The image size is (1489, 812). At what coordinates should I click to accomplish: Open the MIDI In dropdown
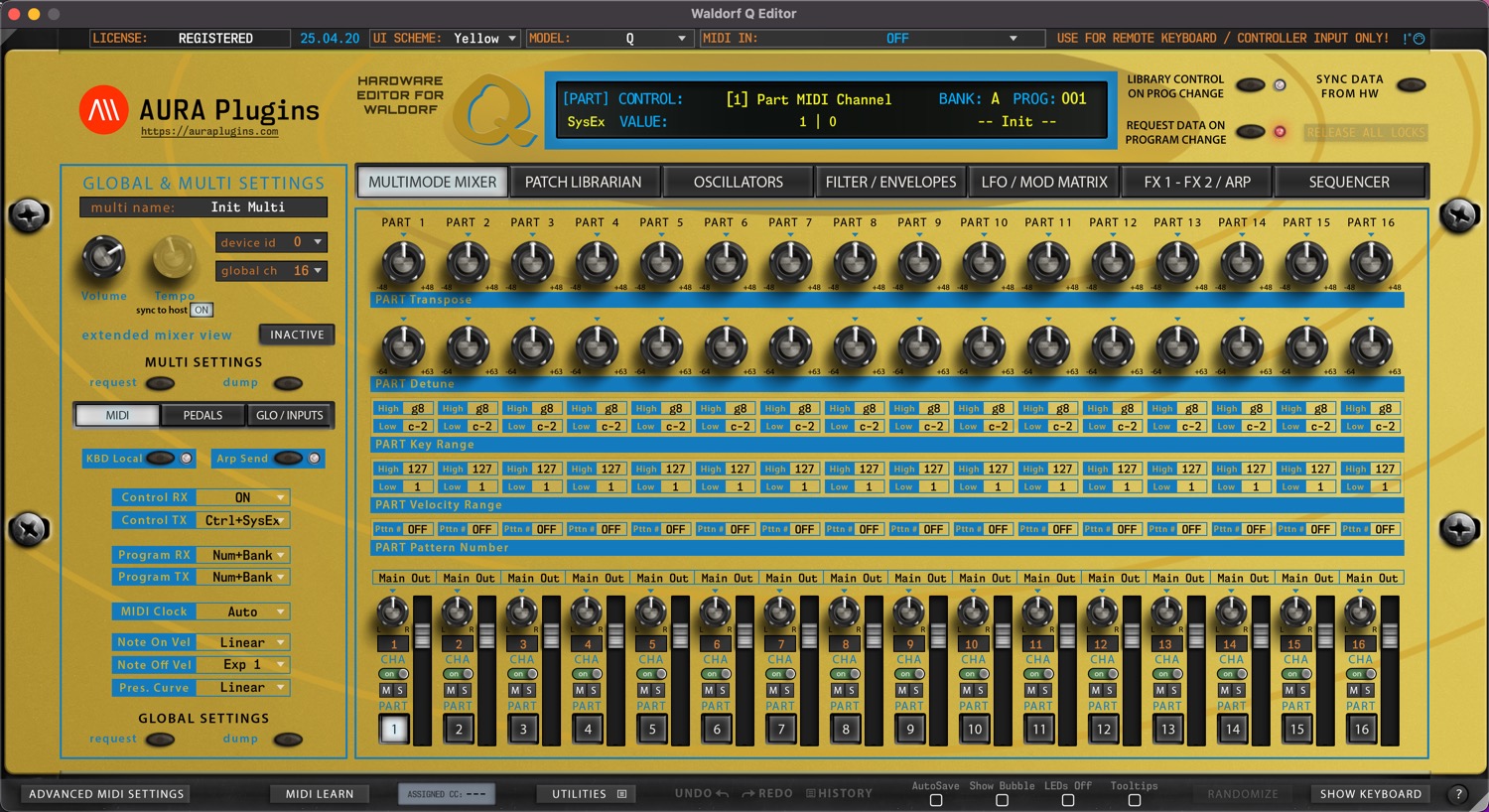tap(872, 39)
